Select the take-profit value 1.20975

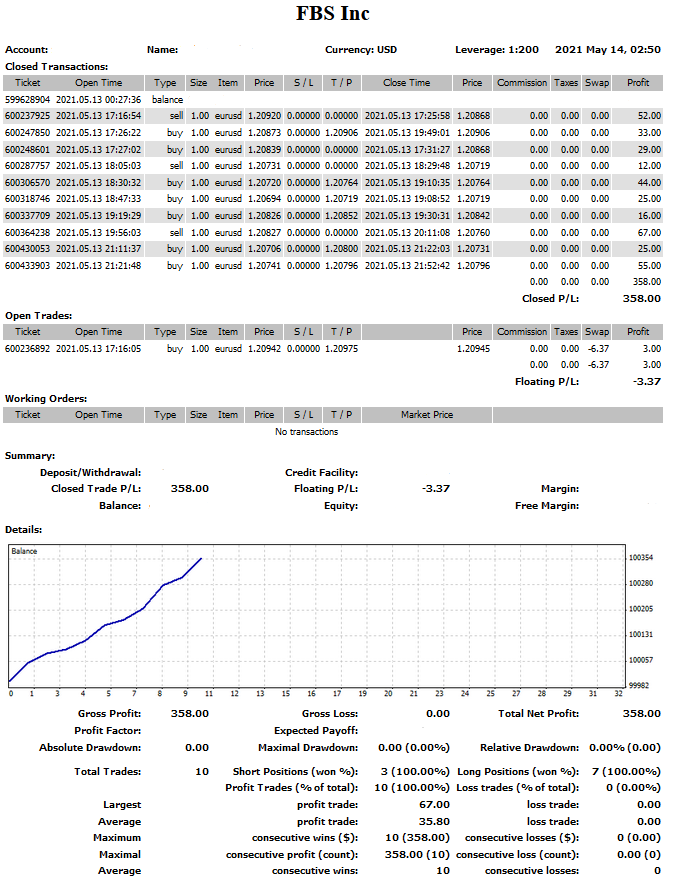click(x=341, y=349)
